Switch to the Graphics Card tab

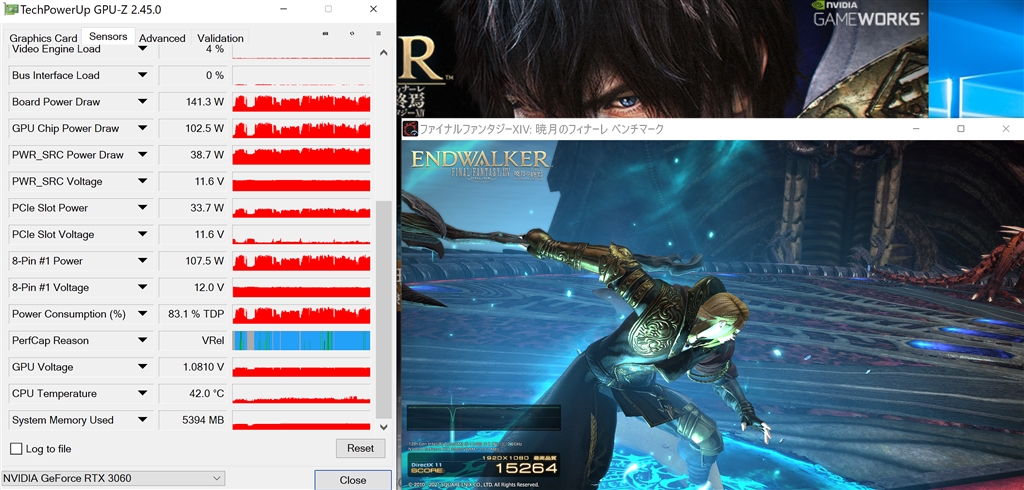coord(43,38)
